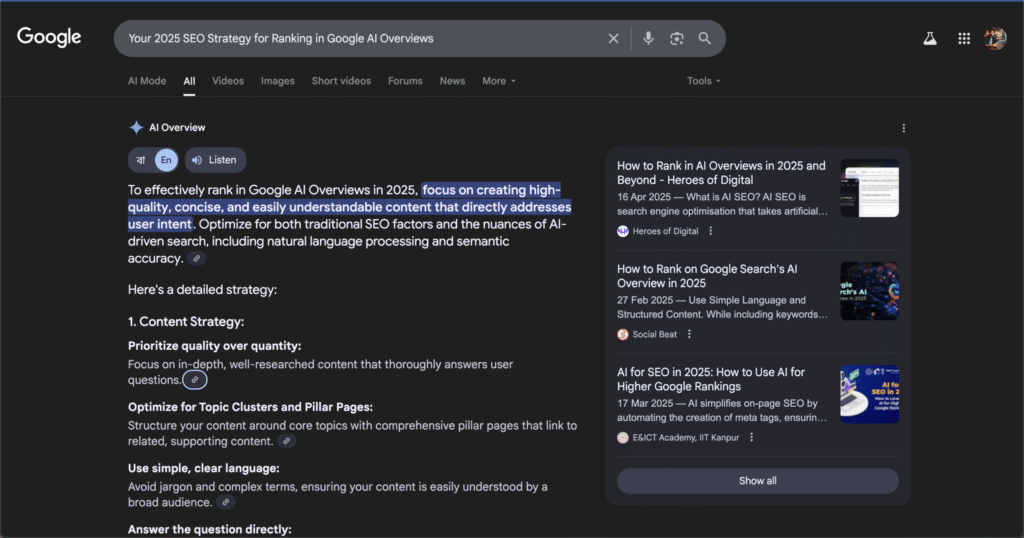Open Google Lens image search icon
Viewport: 1024px width, 538px height.
coord(677,39)
